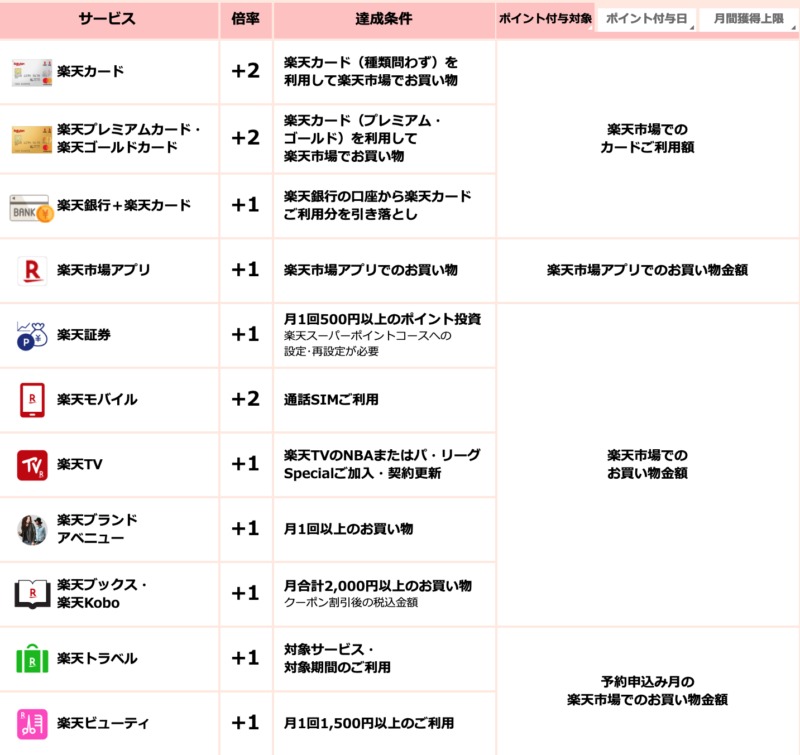This screenshot has width=800, height=755.
Task: Click the 楽天カード service name
Action: (x=90, y=71)
